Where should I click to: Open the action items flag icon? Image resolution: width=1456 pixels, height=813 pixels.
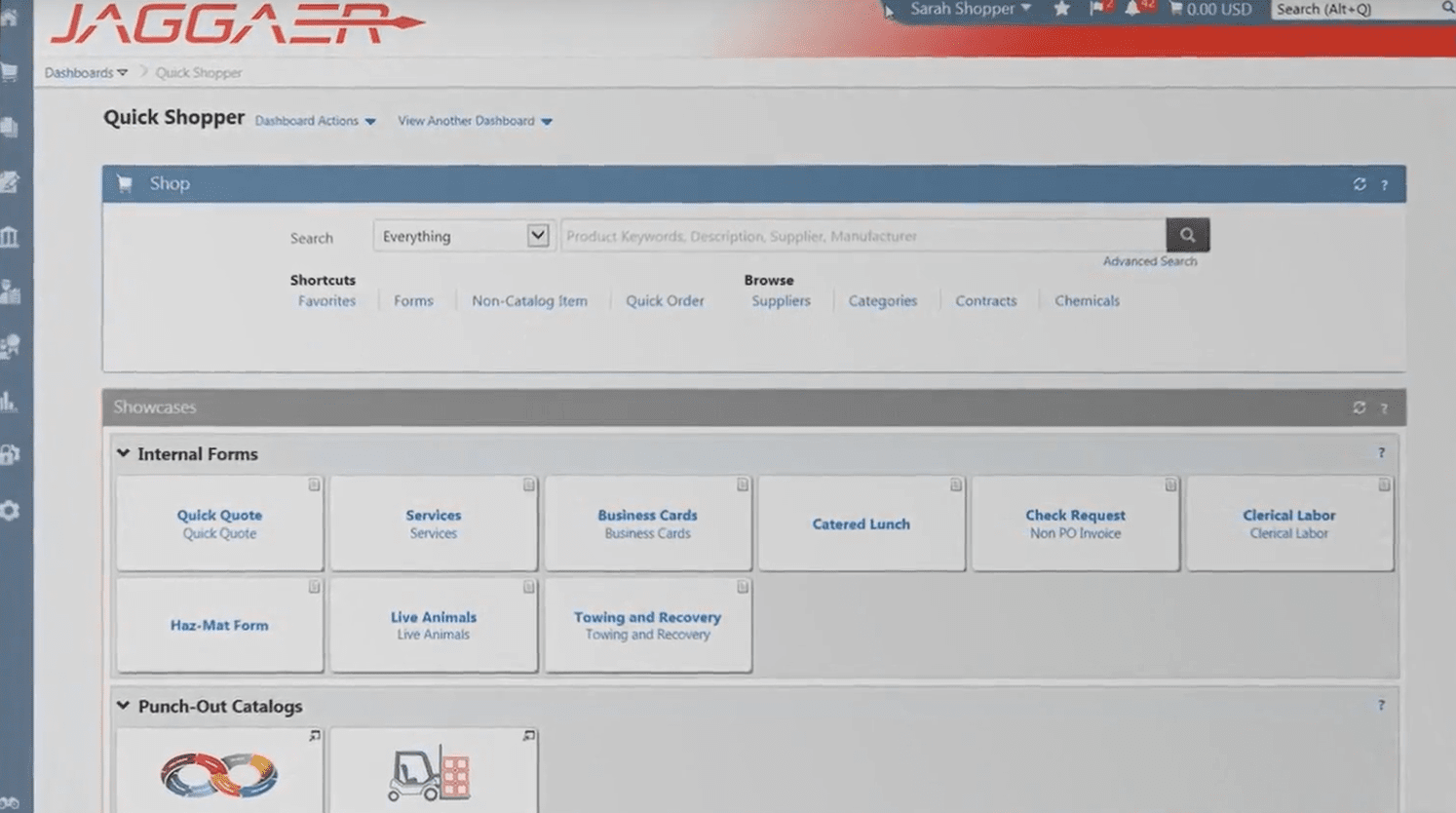(1096, 9)
